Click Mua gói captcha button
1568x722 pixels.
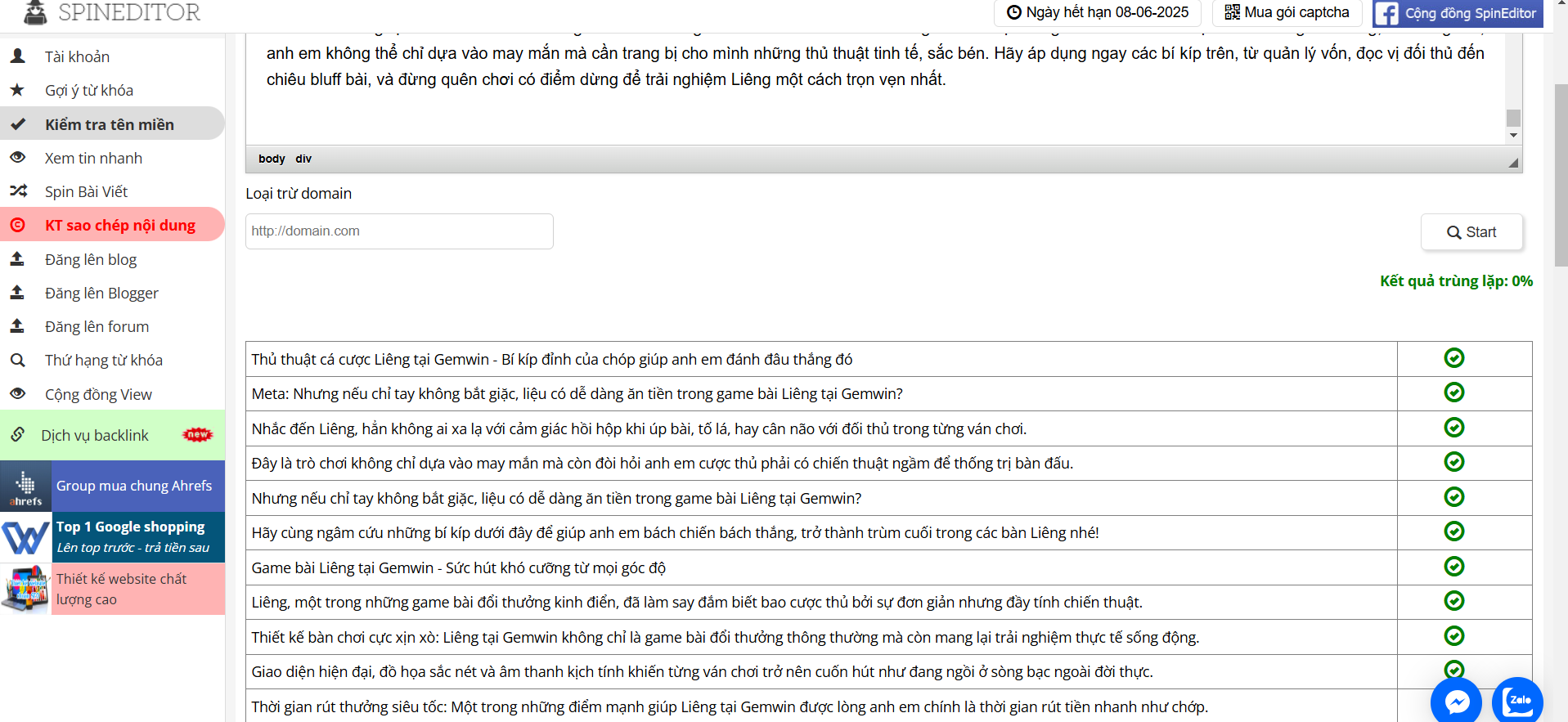1287,12
